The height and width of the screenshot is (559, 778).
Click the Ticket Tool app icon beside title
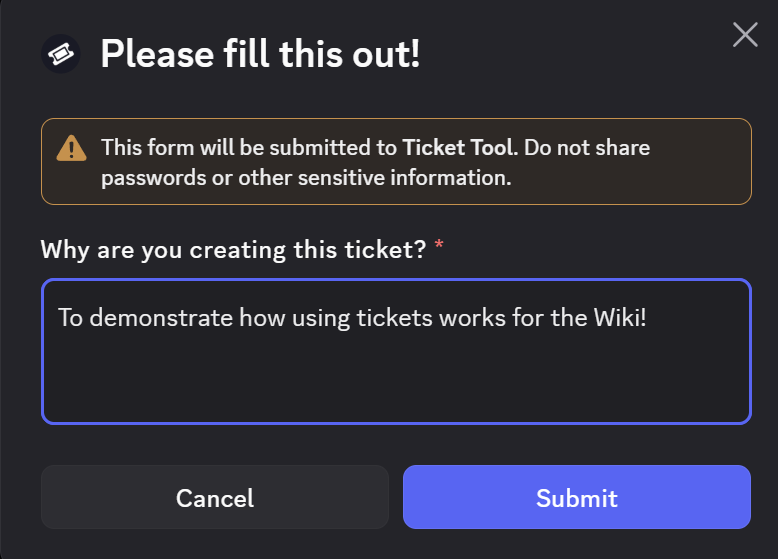point(61,53)
